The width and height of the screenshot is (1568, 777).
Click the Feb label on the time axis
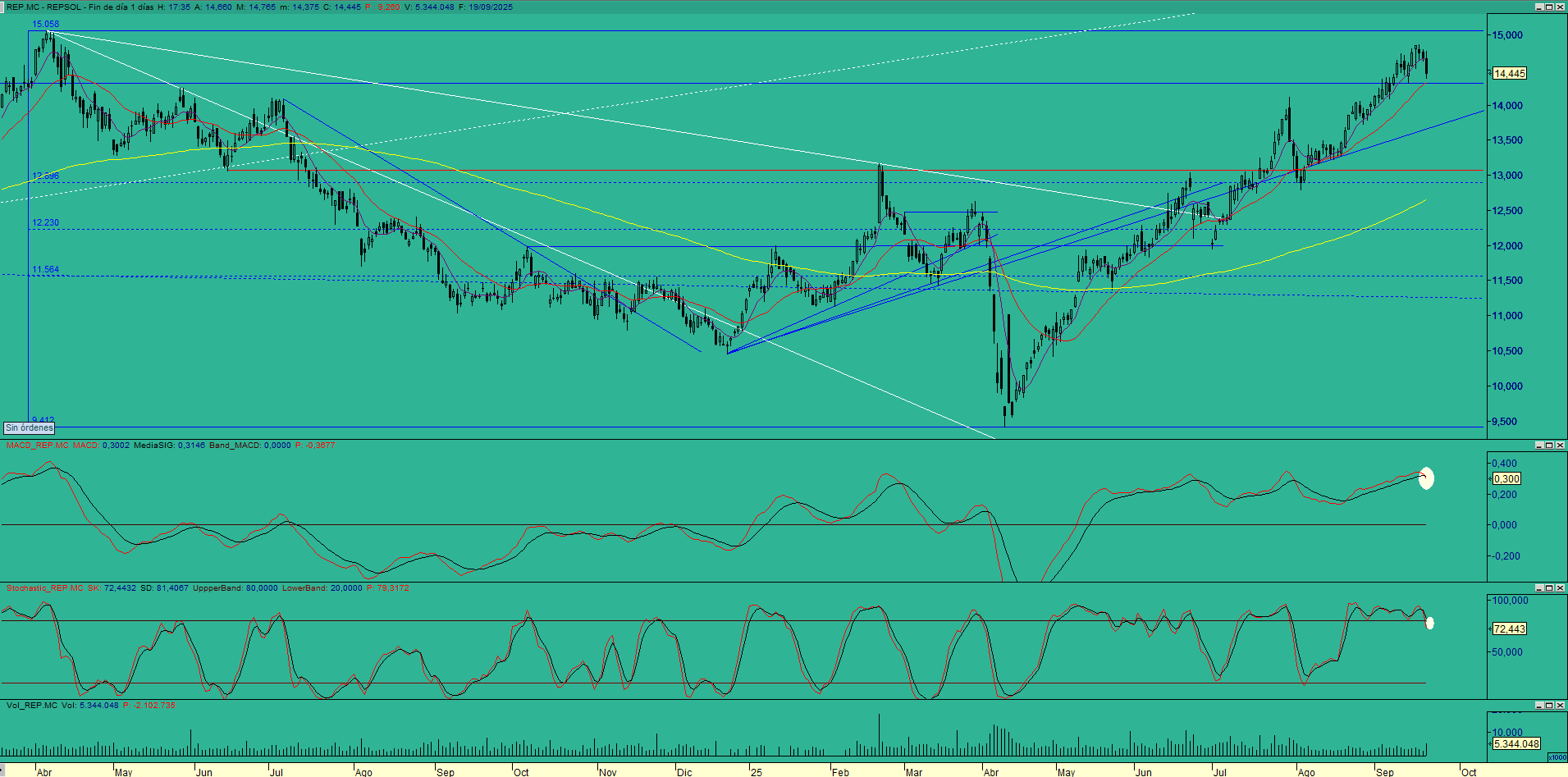840,772
